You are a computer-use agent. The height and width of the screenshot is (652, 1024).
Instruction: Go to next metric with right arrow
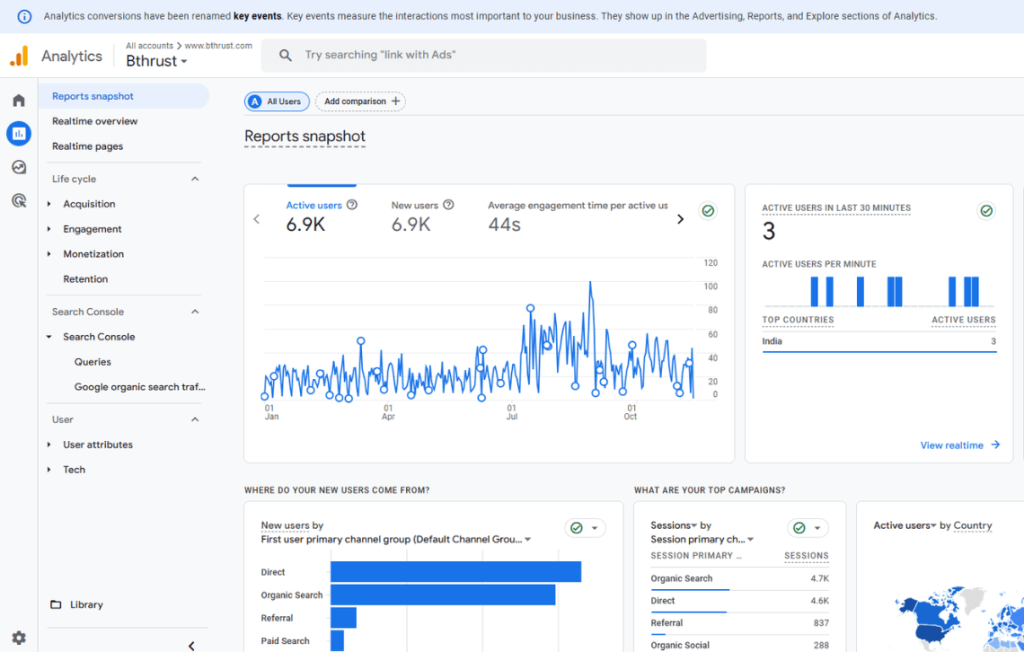(680, 219)
